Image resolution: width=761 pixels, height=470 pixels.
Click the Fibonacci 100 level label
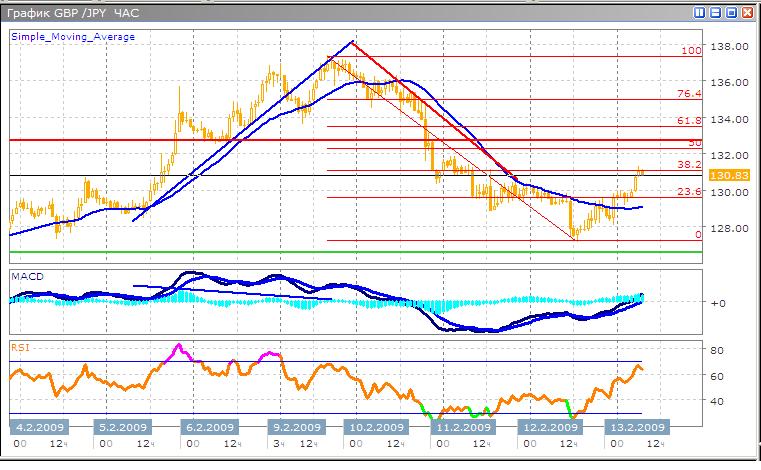pyautogui.click(x=689, y=50)
